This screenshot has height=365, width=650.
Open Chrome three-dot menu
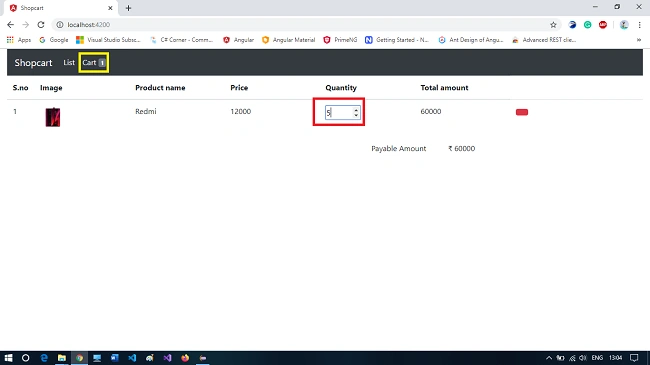[639, 25]
